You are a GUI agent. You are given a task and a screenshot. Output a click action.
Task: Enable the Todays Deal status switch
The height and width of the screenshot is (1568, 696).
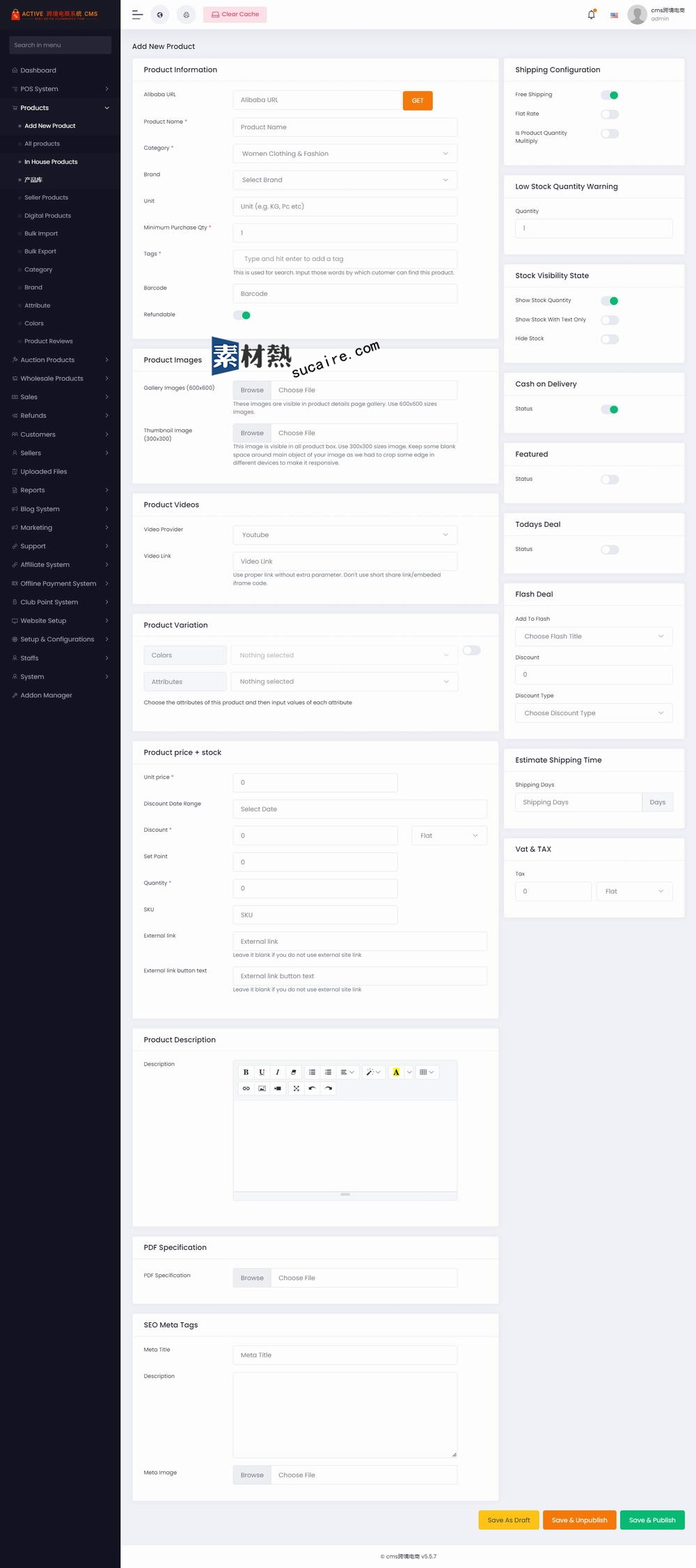pyautogui.click(x=610, y=550)
